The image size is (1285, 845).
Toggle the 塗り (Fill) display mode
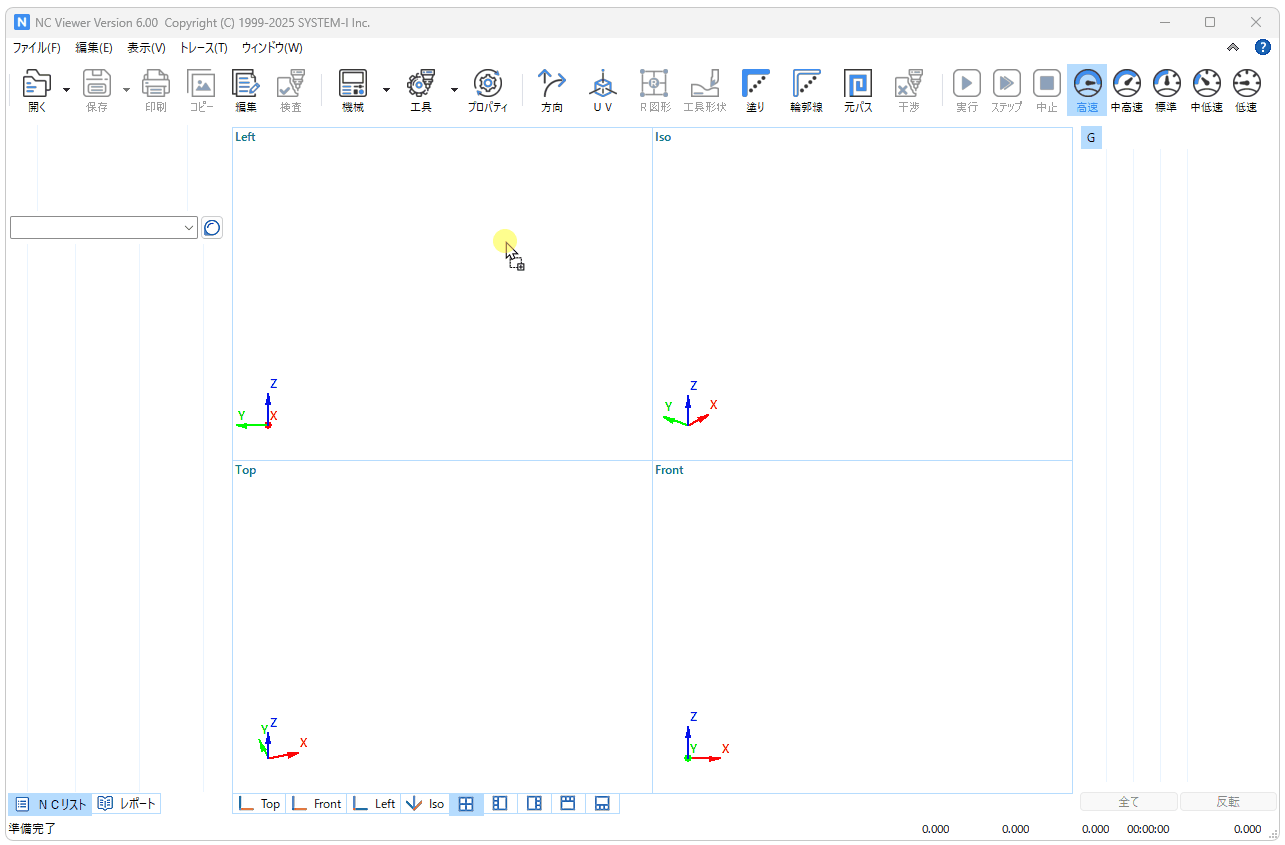pyautogui.click(x=755, y=90)
